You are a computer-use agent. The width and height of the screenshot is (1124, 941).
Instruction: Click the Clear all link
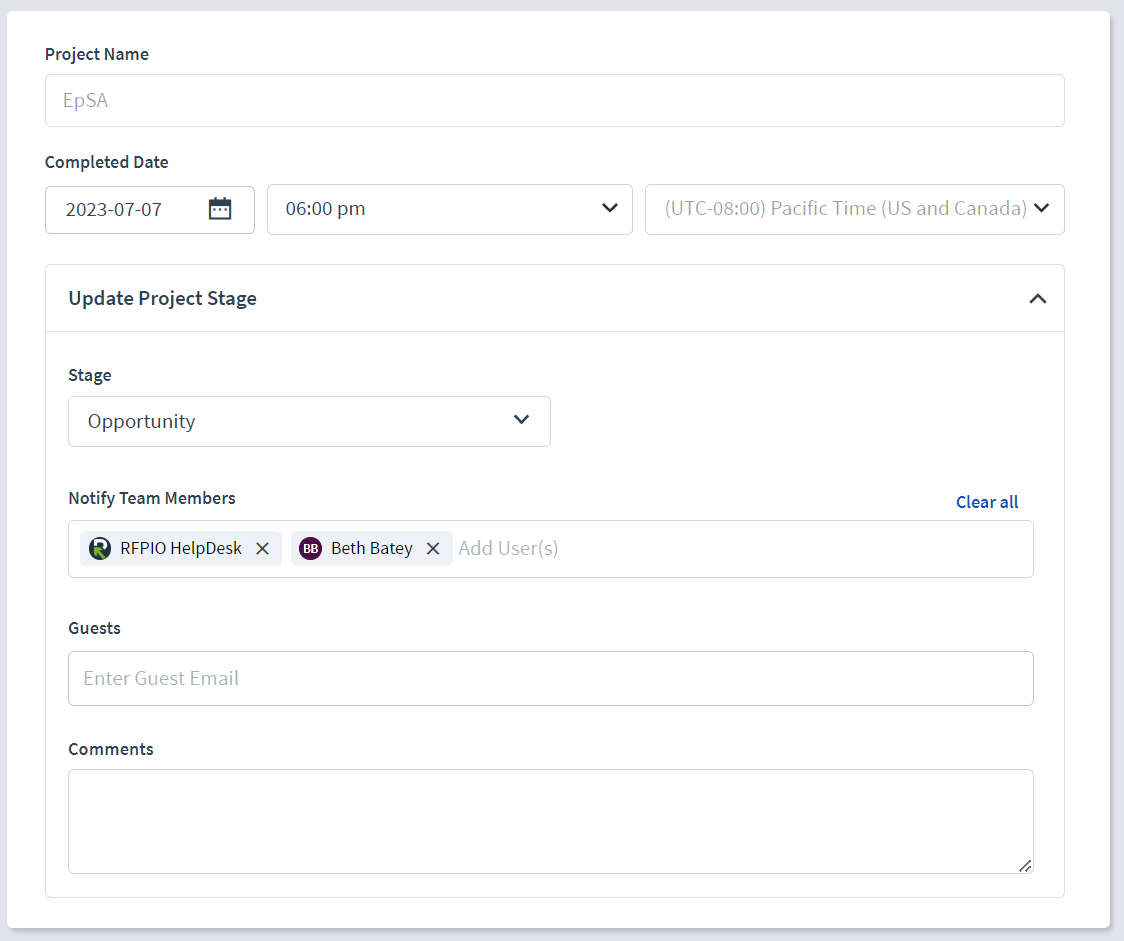coord(986,502)
